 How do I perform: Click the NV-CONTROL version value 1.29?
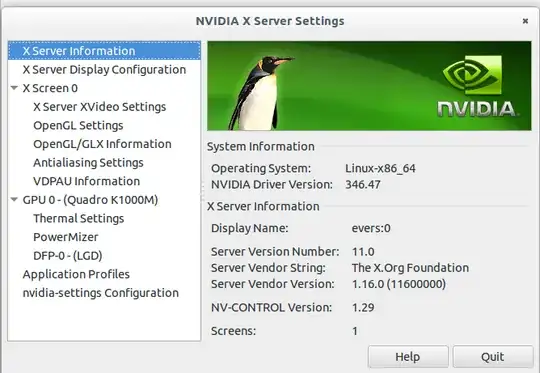point(363,308)
